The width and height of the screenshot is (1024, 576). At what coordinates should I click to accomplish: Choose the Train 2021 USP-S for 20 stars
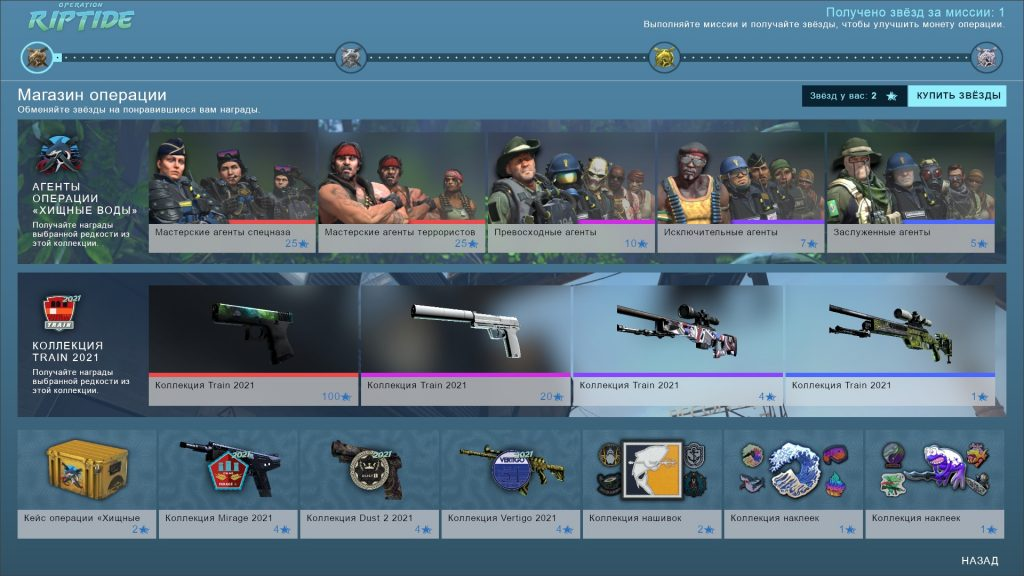pyautogui.click(x=466, y=345)
